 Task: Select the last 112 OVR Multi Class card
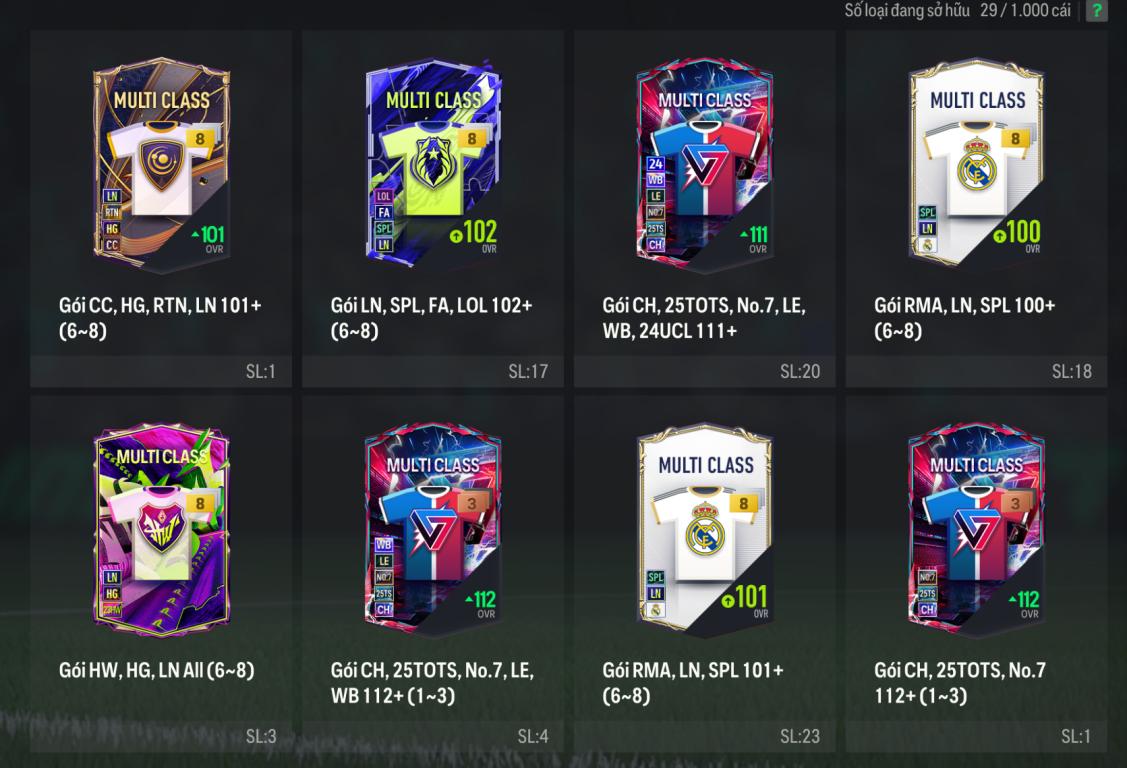976,530
